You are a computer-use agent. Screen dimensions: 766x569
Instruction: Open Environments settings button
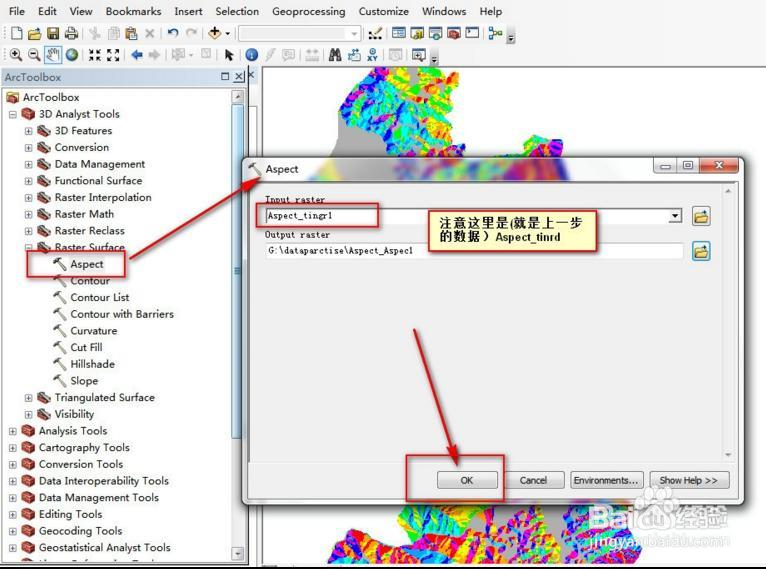pyautogui.click(x=606, y=480)
